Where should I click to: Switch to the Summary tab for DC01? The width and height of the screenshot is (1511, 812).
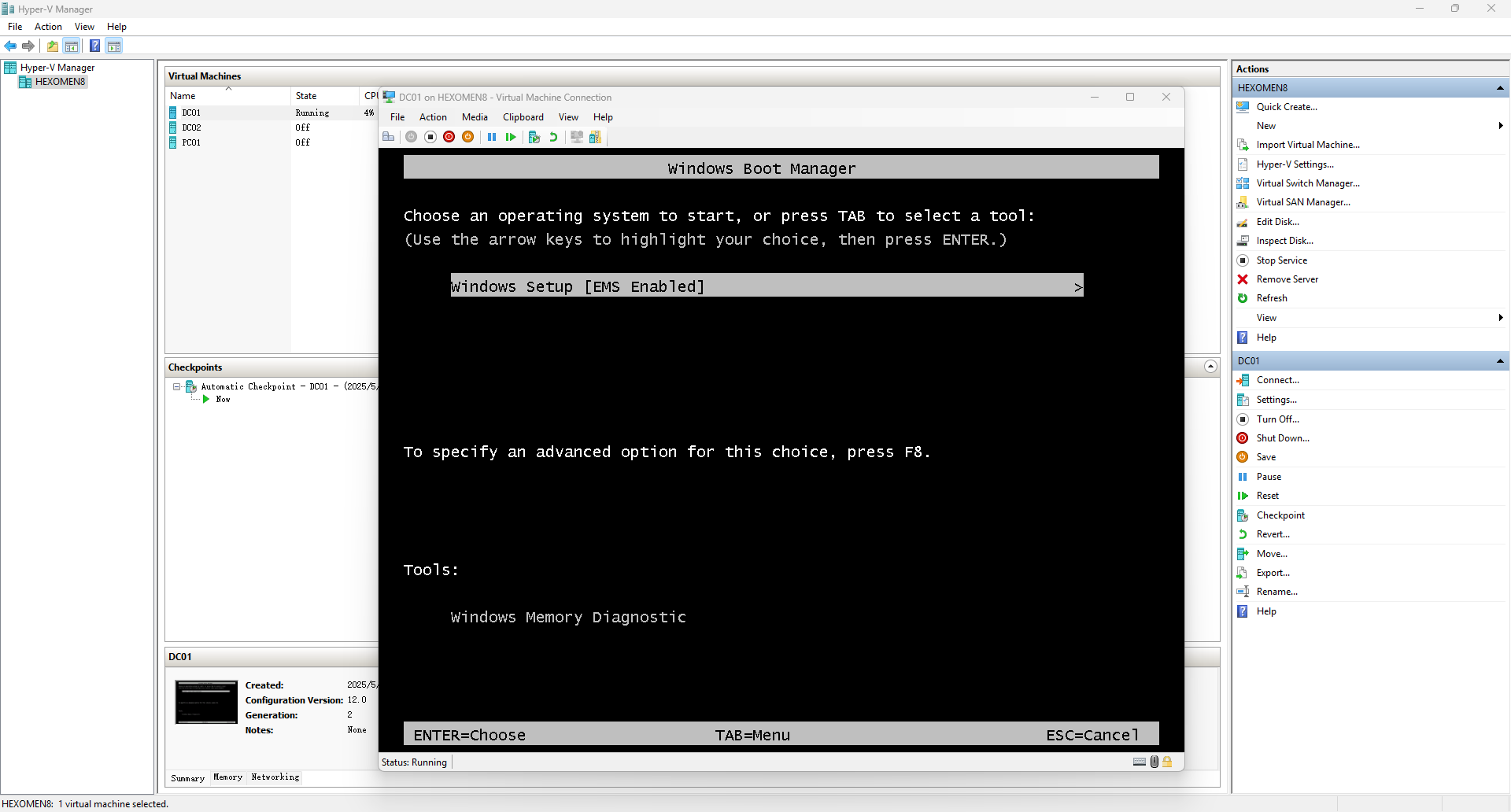click(x=187, y=778)
